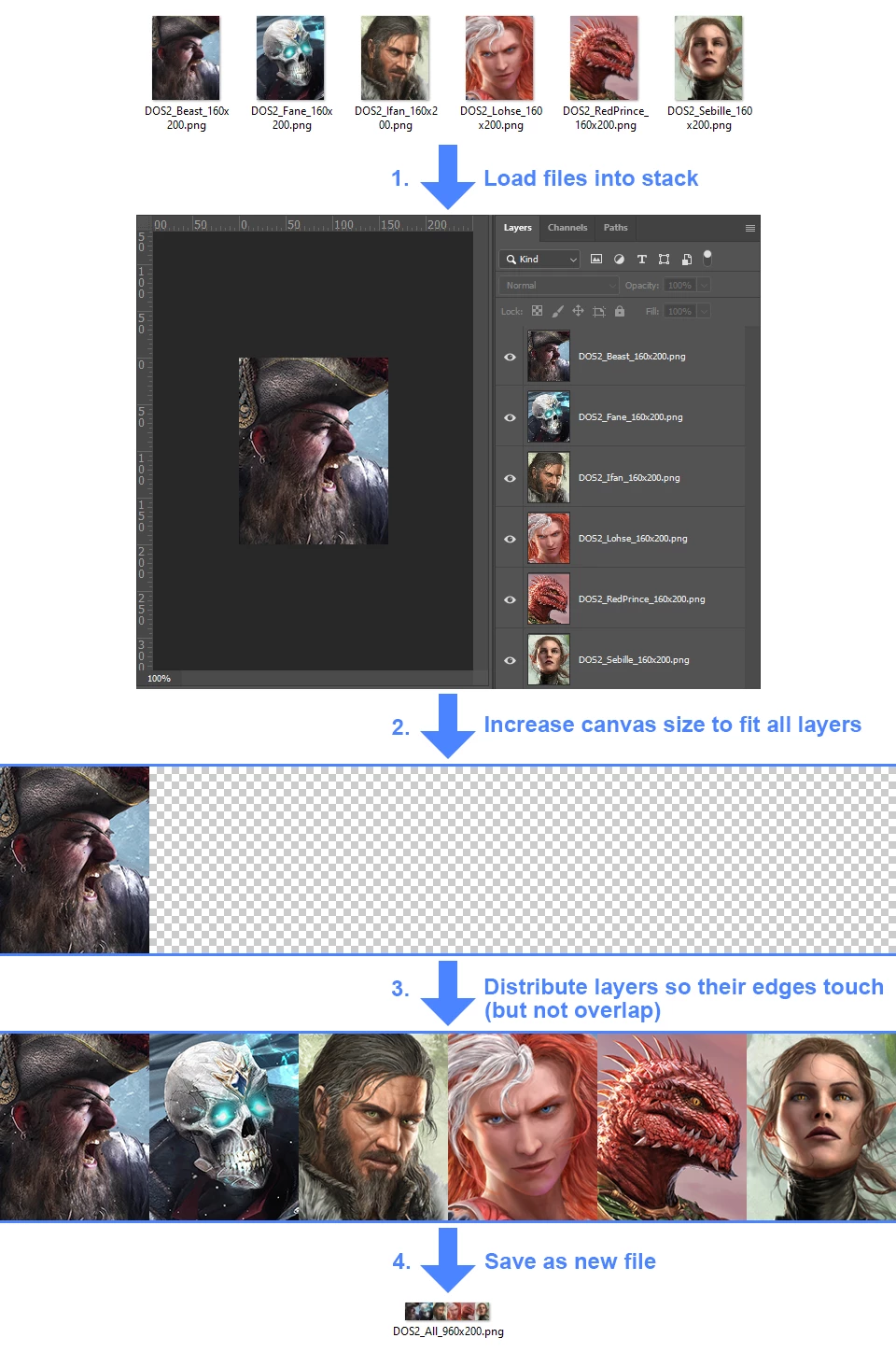Switch to the Paths tab
Image resolution: width=896 pixels, height=1352 pixels.
coord(616,228)
